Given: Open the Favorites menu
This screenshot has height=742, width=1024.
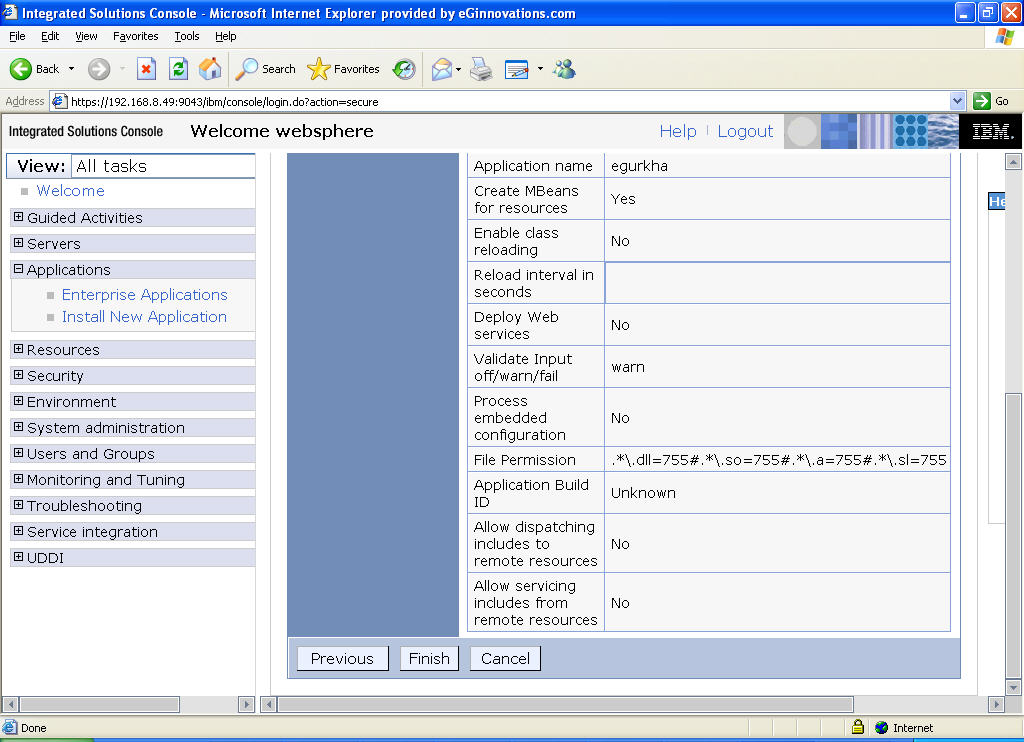Looking at the screenshot, I should click(x=135, y=36).
